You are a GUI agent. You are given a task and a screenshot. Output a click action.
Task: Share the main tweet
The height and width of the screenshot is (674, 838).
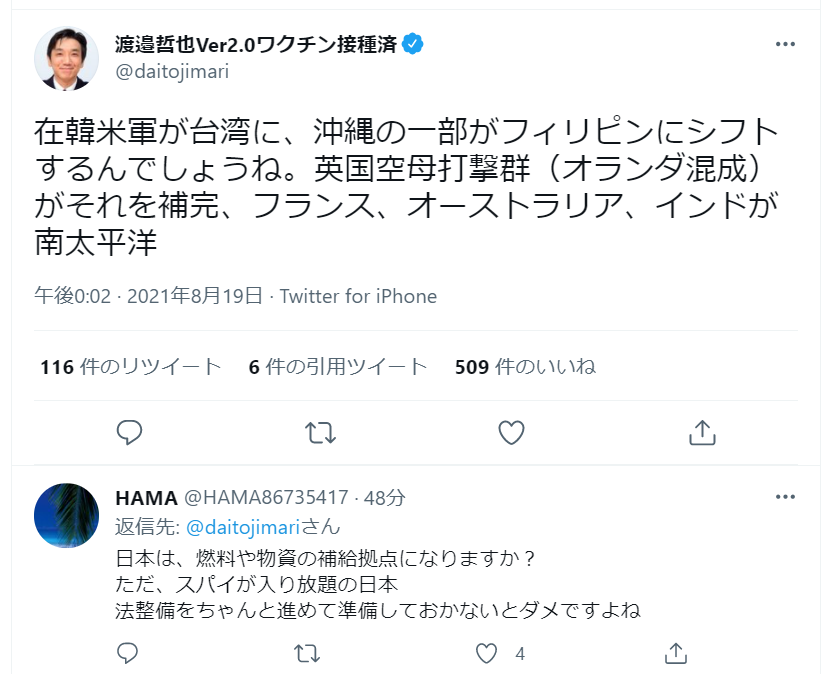[702, 432]
